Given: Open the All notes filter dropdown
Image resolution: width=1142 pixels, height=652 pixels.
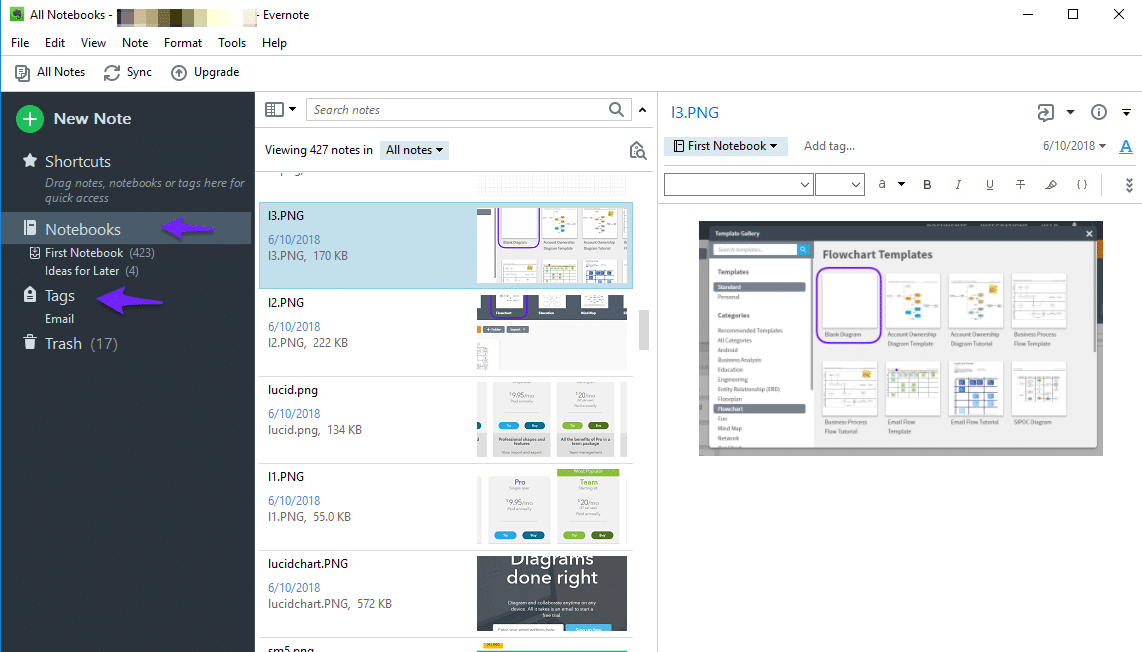Looking at the screenshot, I should pyautogui.click(x=414, y=149).
